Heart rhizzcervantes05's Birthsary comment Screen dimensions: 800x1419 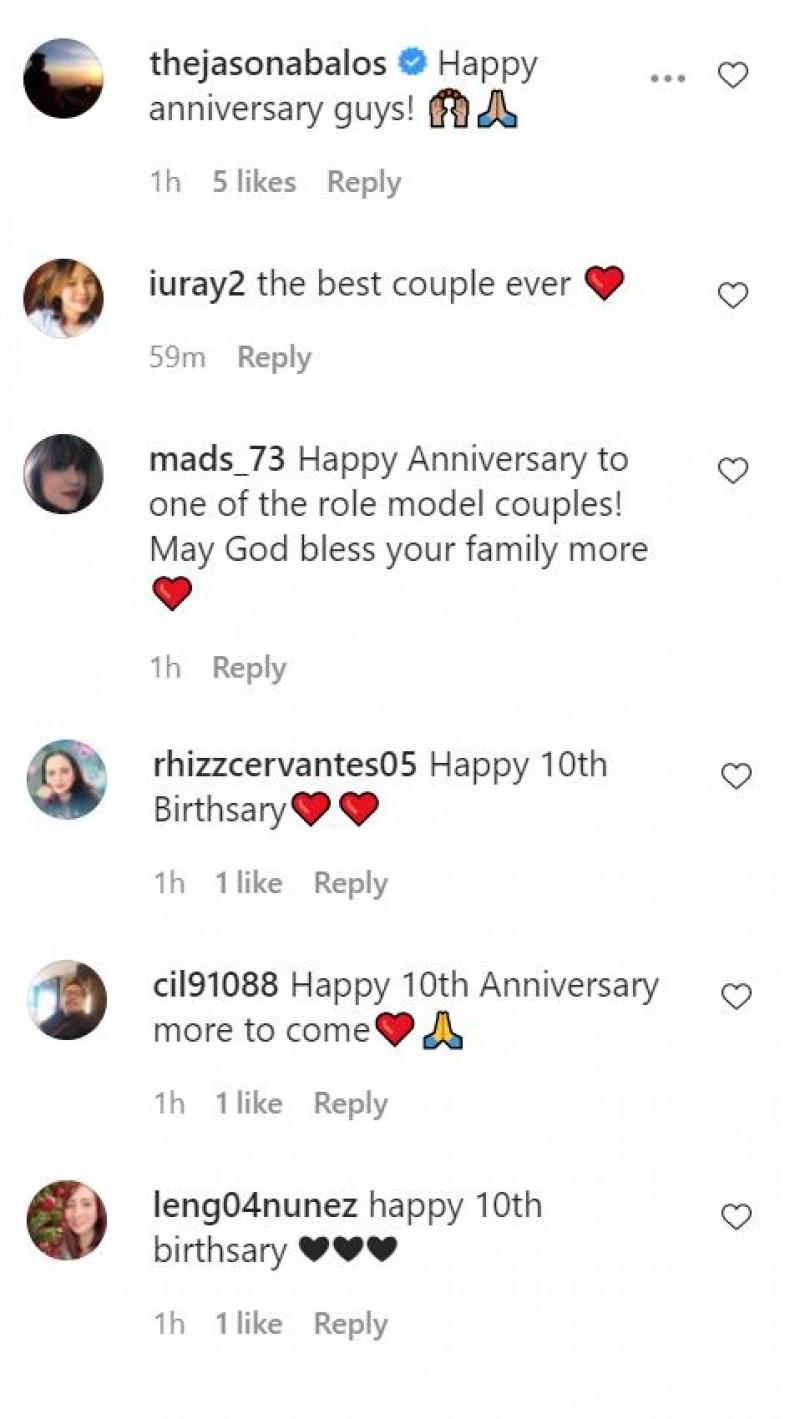[736, 776]
